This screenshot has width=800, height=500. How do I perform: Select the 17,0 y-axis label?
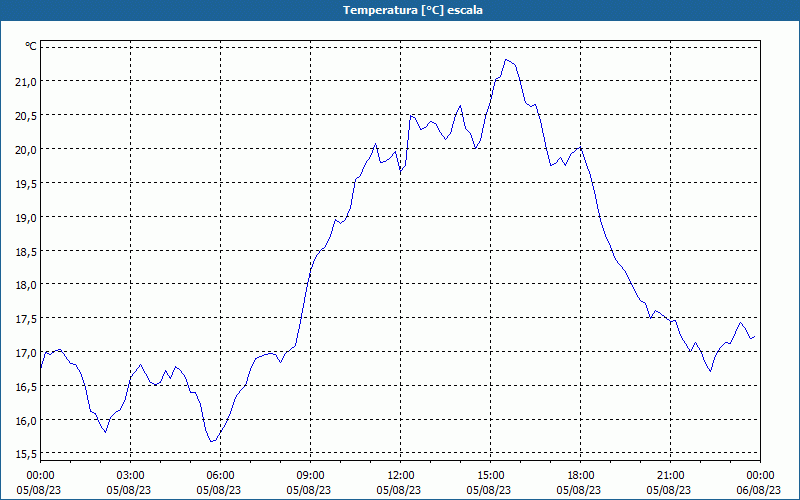pyautogui.click(x=26, y=353)
